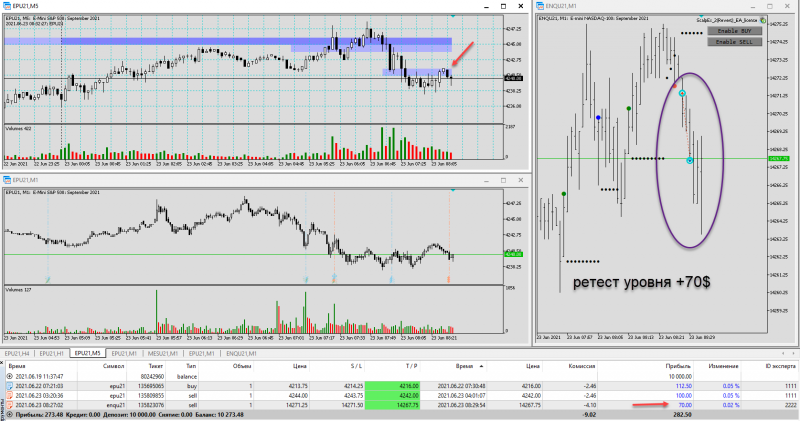
Task: Click the sort arrow on second Время column
Action: tap(481, 366)
